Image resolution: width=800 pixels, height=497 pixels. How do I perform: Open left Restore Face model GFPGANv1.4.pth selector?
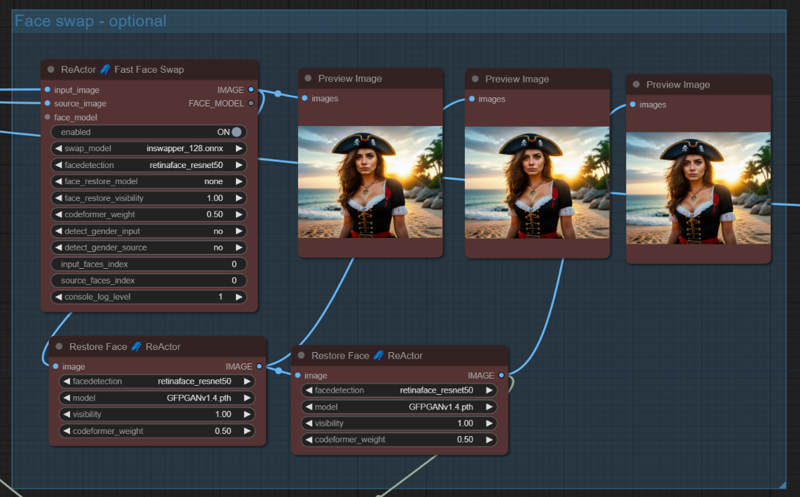pyautogui.click(x=157, y=397)
